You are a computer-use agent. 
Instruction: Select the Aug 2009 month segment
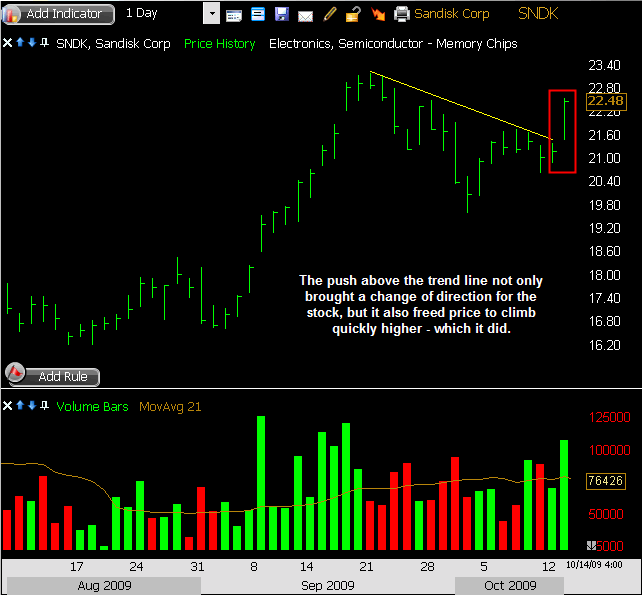coord(104,586)
